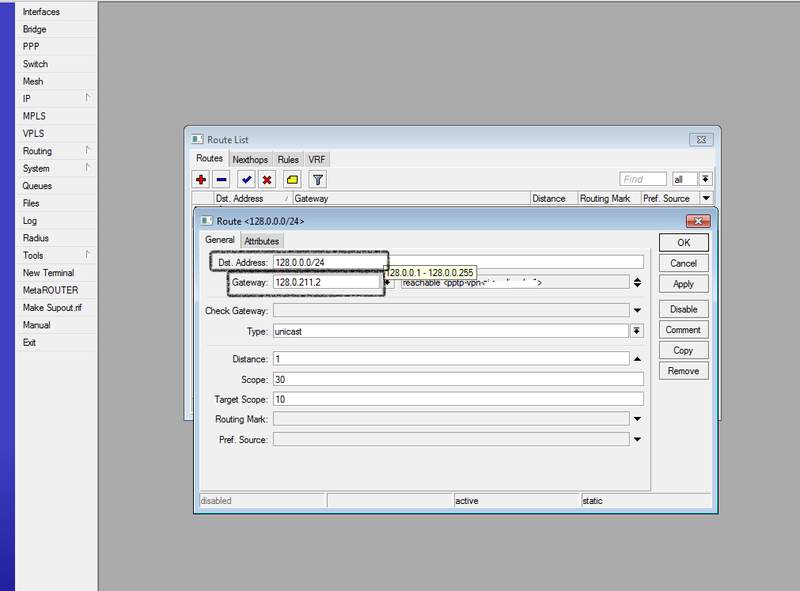Close the Route 128.0.0.0/24 dialog

click(696, 220)
